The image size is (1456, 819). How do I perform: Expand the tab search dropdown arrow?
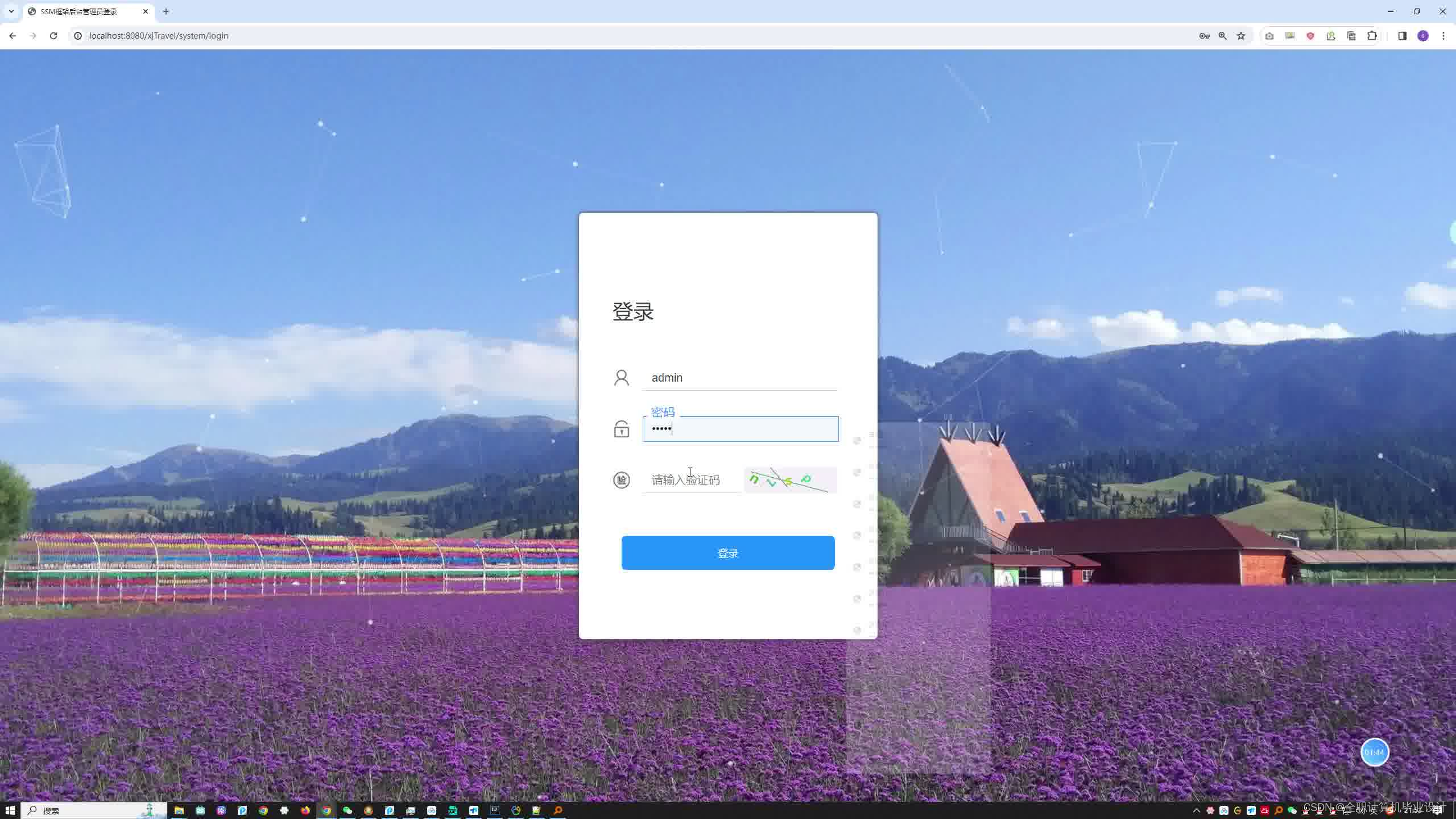coord(11,11)
